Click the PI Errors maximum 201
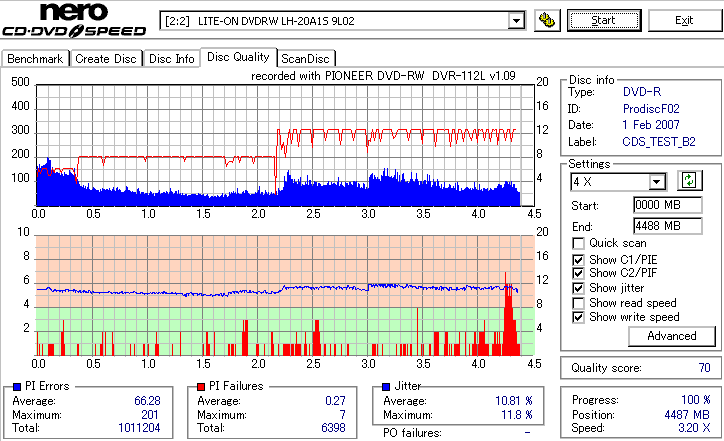 pyautogui.click(x=150, y=415)
